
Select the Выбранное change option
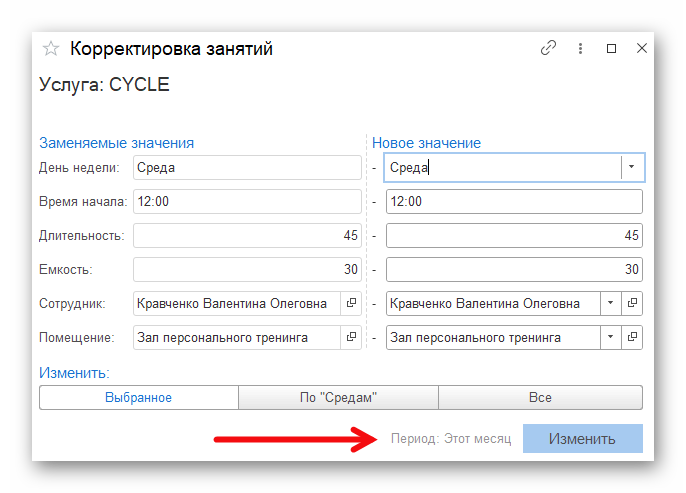click(139, 397)
